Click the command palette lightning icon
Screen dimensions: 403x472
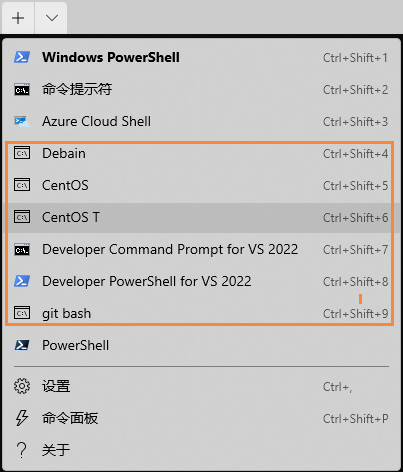tap(22, 418)
